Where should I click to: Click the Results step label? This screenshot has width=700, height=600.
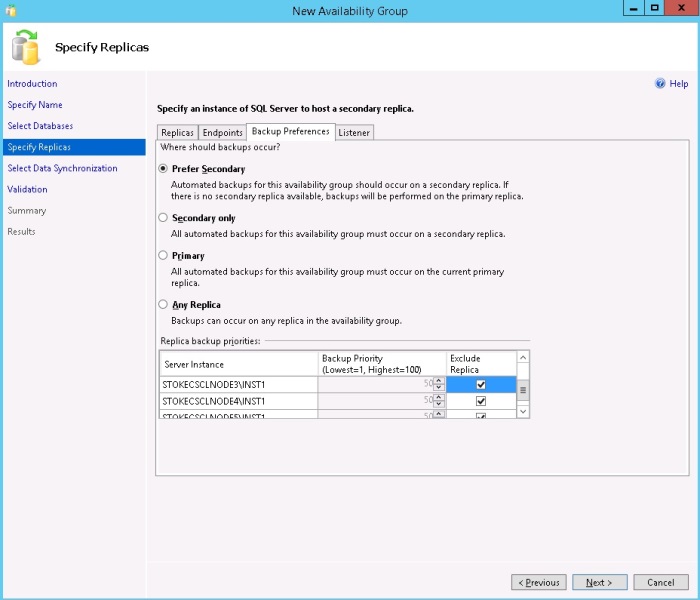(x=21, y=231)
